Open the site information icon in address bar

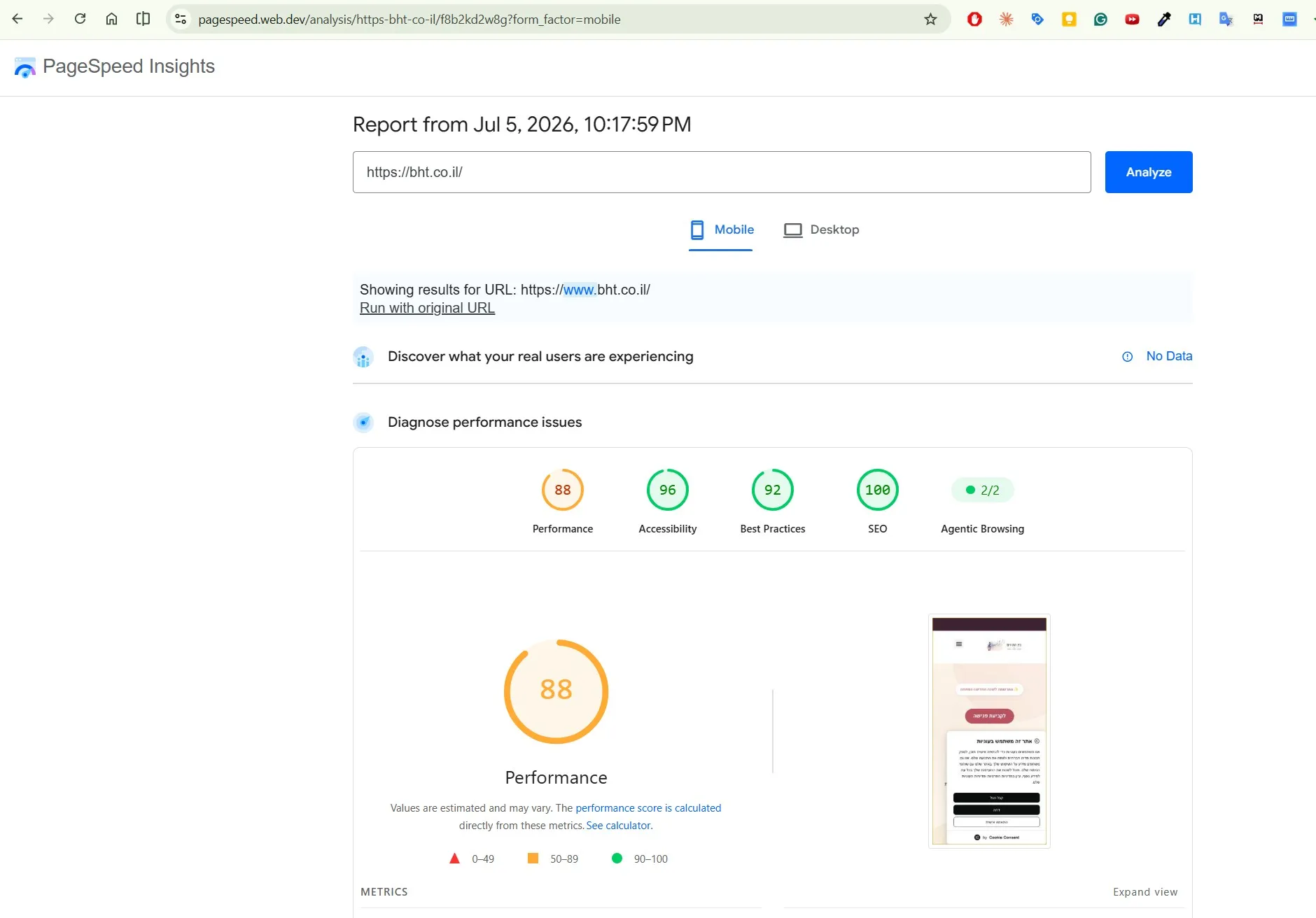click(181, 20)
